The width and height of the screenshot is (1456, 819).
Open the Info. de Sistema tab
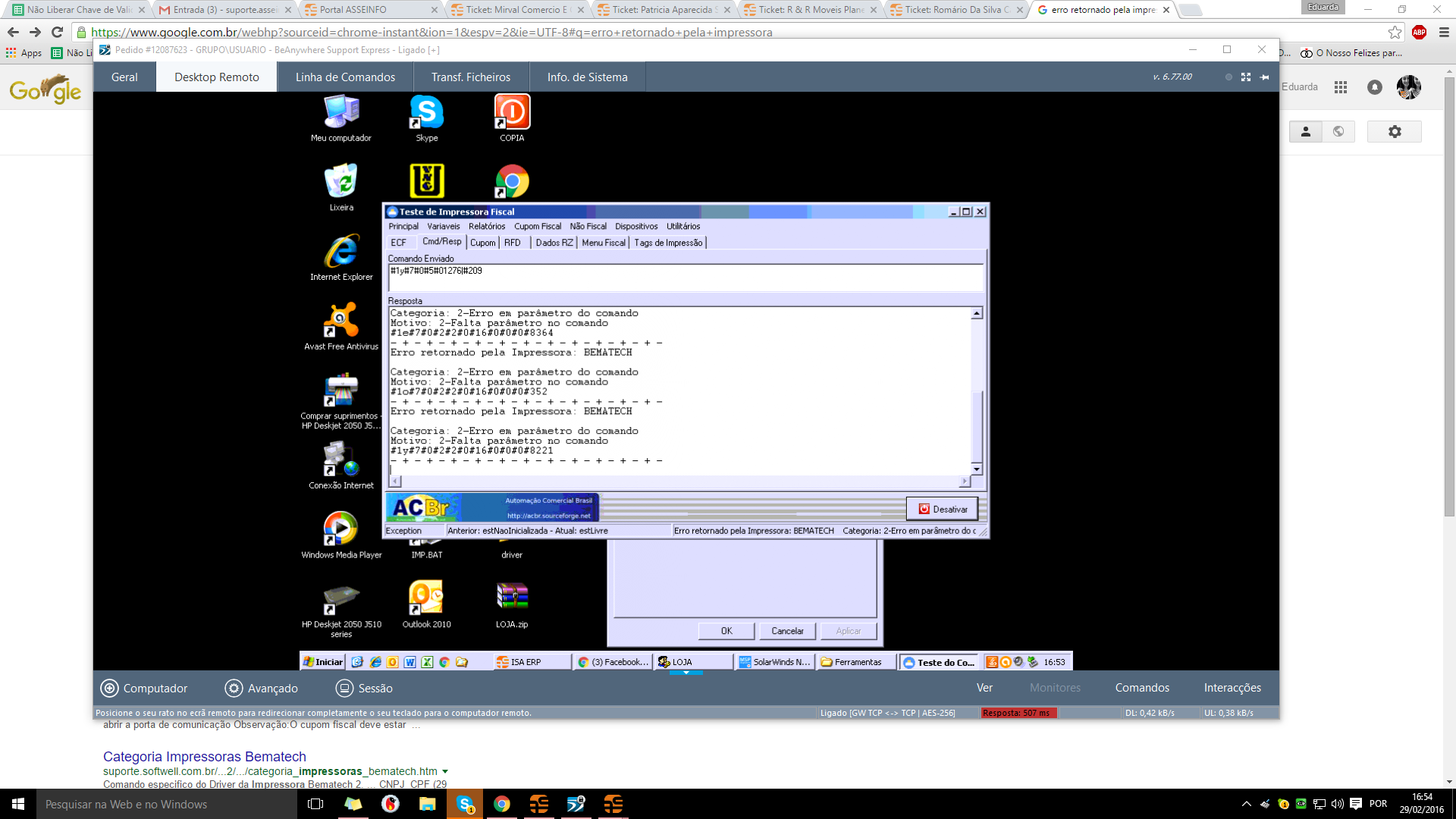tap(588, 77)
